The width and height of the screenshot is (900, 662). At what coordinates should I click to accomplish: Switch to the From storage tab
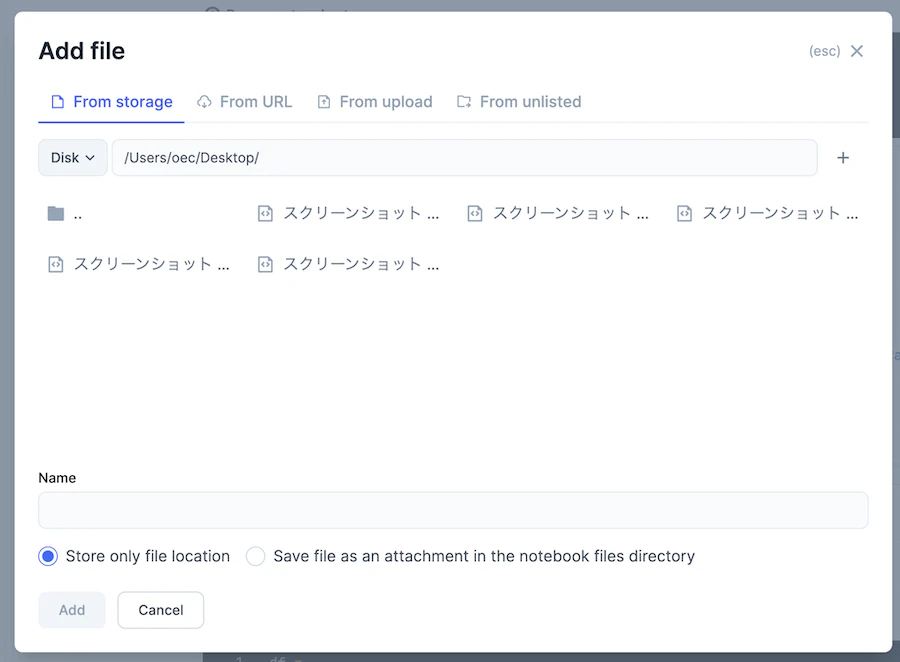coord(111,102)
